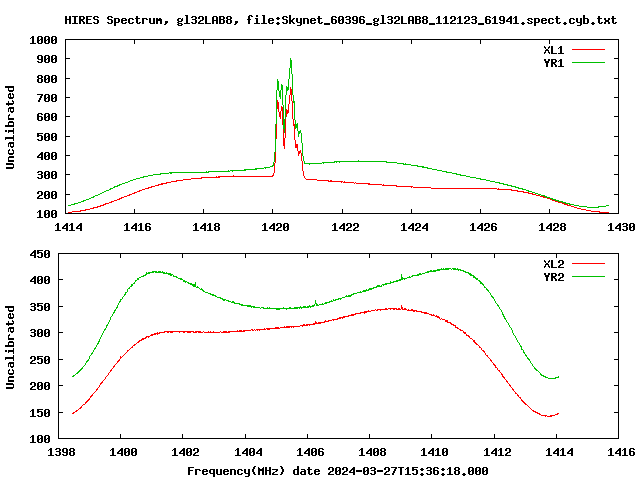Select the YR1 legend label
This screenshot has height=480, width=640.
click(553, 63)
